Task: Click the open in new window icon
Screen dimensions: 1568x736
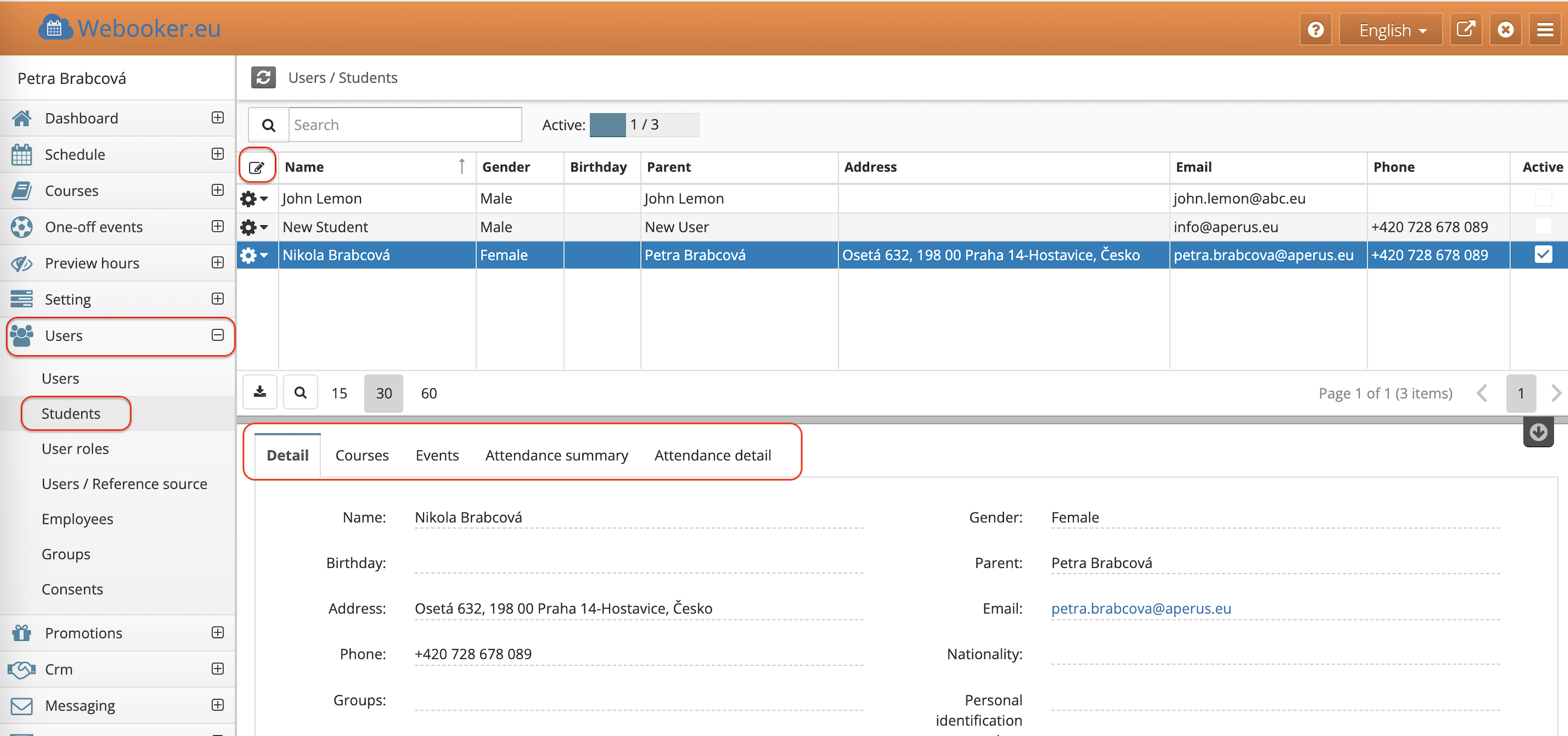Action: point(1465,29)
